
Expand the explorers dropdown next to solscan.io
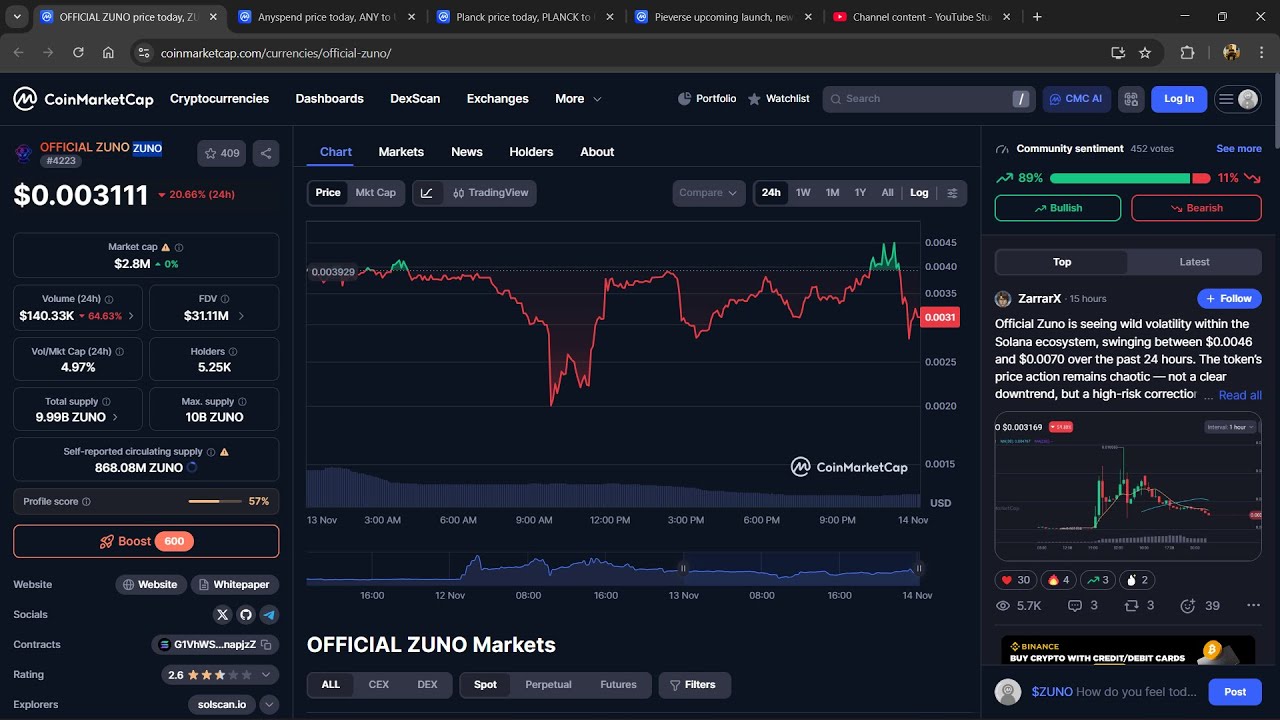point(269,705)
